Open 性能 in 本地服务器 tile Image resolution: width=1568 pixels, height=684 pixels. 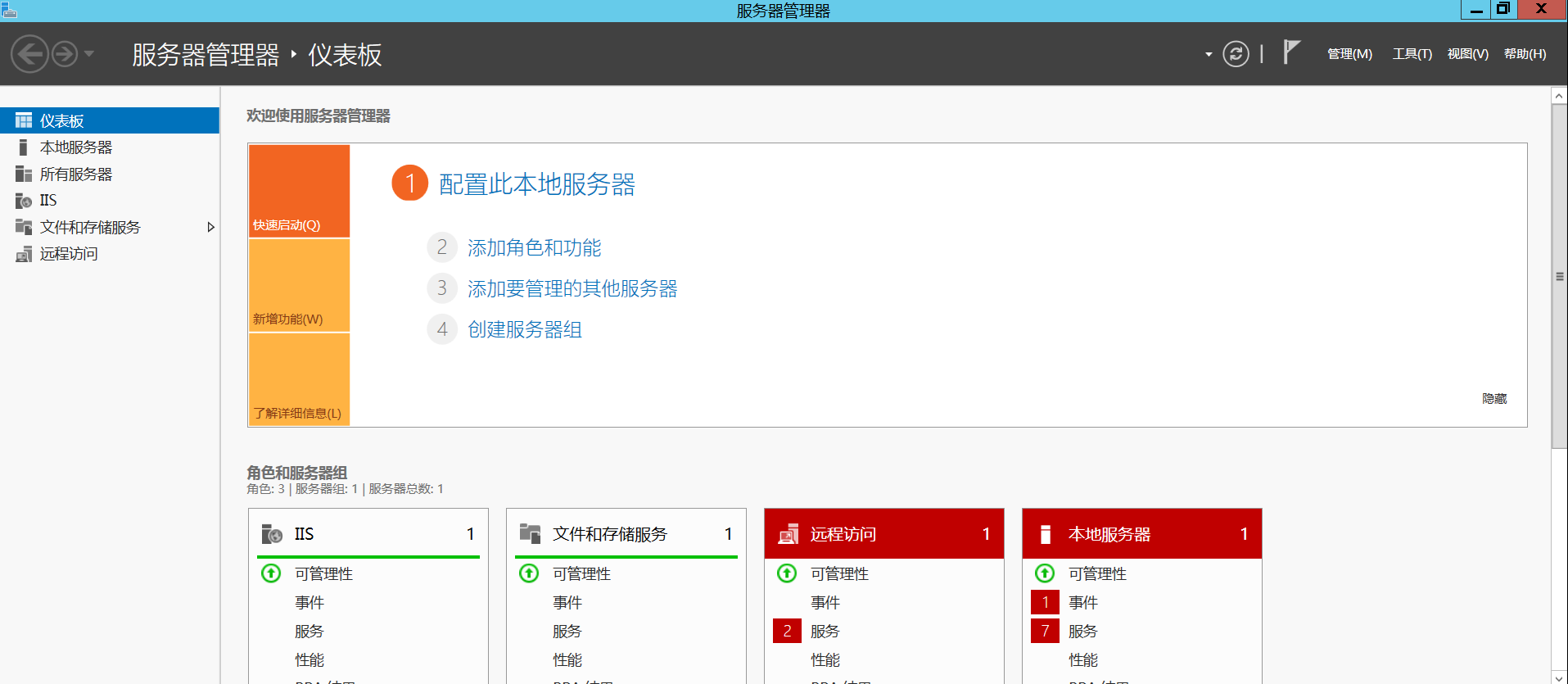pyautogui.click(x=1083, y=660)
